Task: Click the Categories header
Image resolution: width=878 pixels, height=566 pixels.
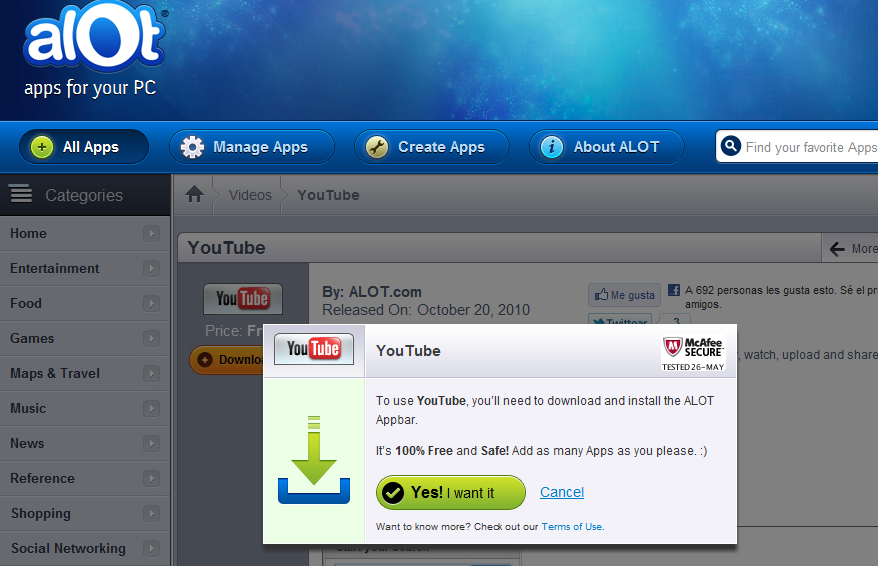Action: [85, 195]
